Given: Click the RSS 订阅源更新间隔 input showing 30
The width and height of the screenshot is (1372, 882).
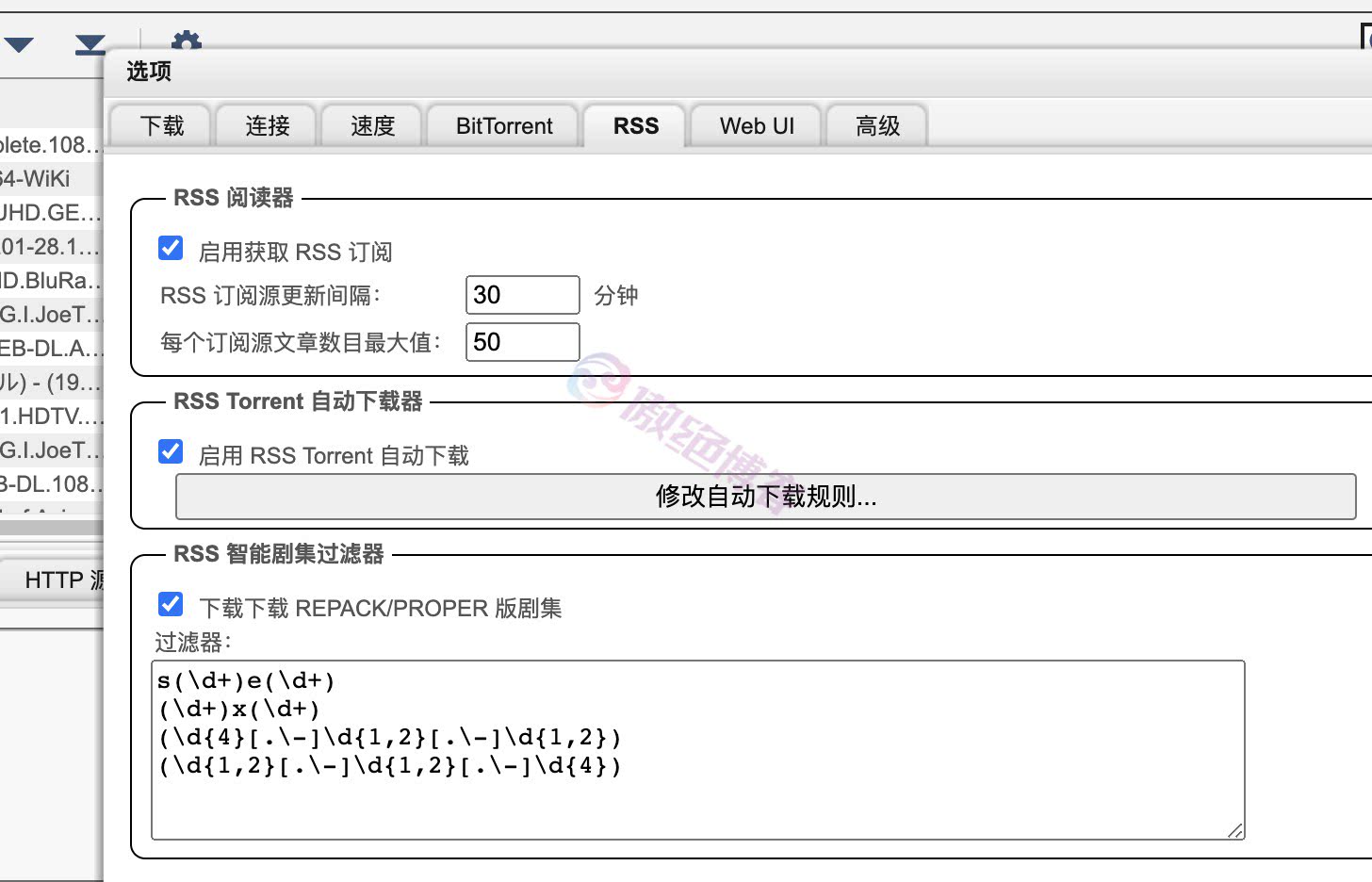Looking at the screenshot, I should pos(522,295).
